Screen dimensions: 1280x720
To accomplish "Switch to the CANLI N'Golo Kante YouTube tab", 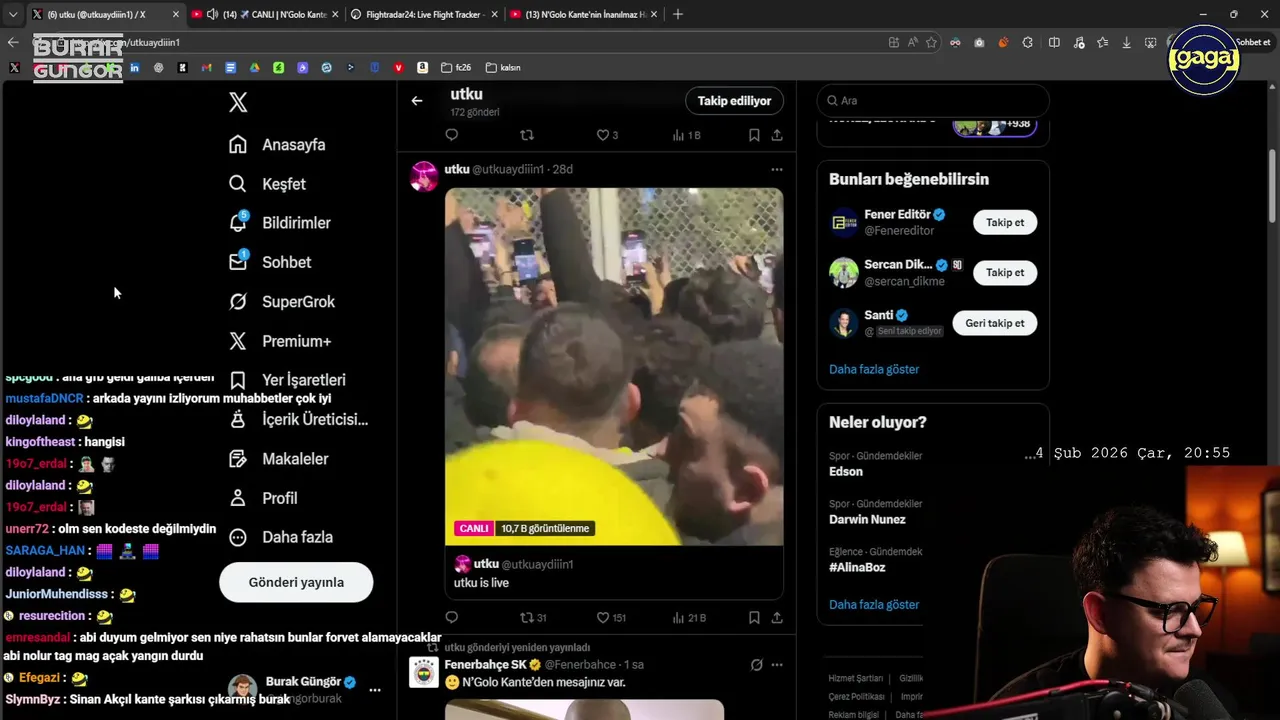I will point(264,14).
